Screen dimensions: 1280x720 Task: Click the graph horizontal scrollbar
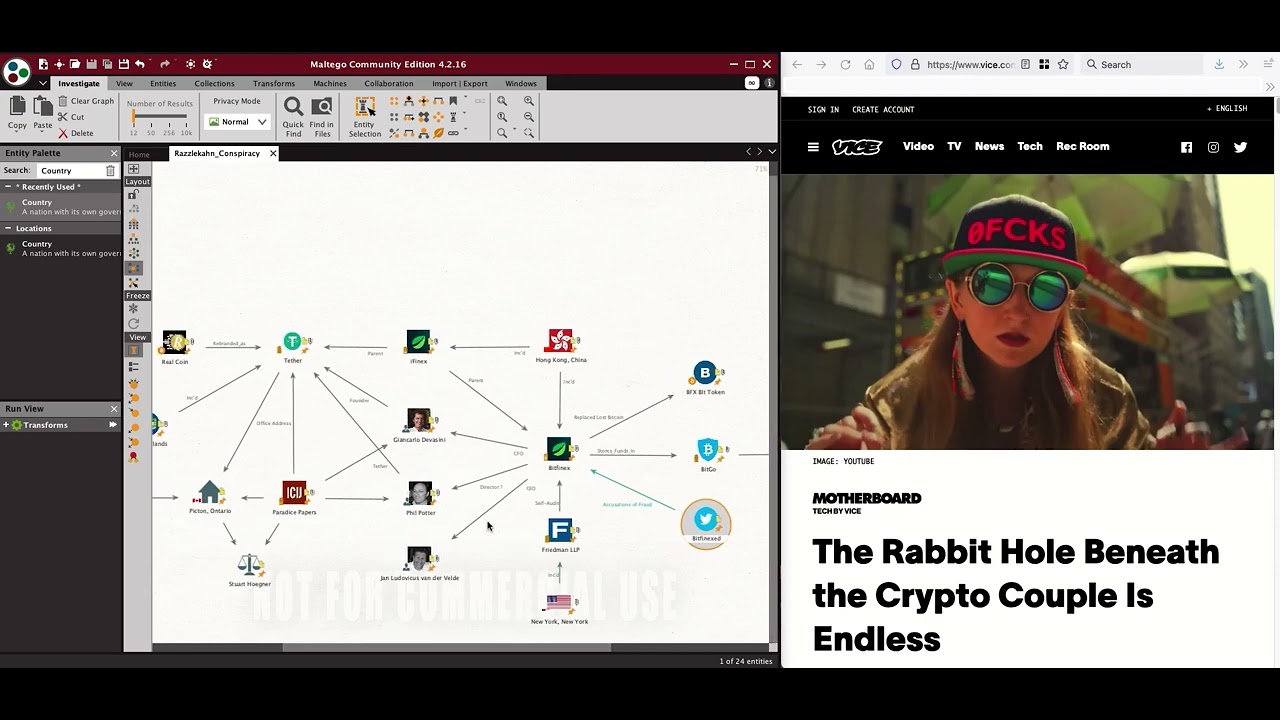pos(446,647)
